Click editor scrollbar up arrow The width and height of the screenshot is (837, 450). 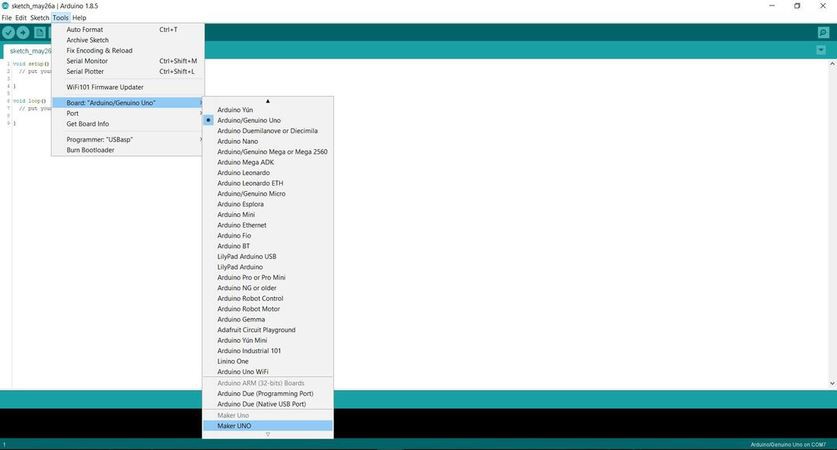(832, 64)
